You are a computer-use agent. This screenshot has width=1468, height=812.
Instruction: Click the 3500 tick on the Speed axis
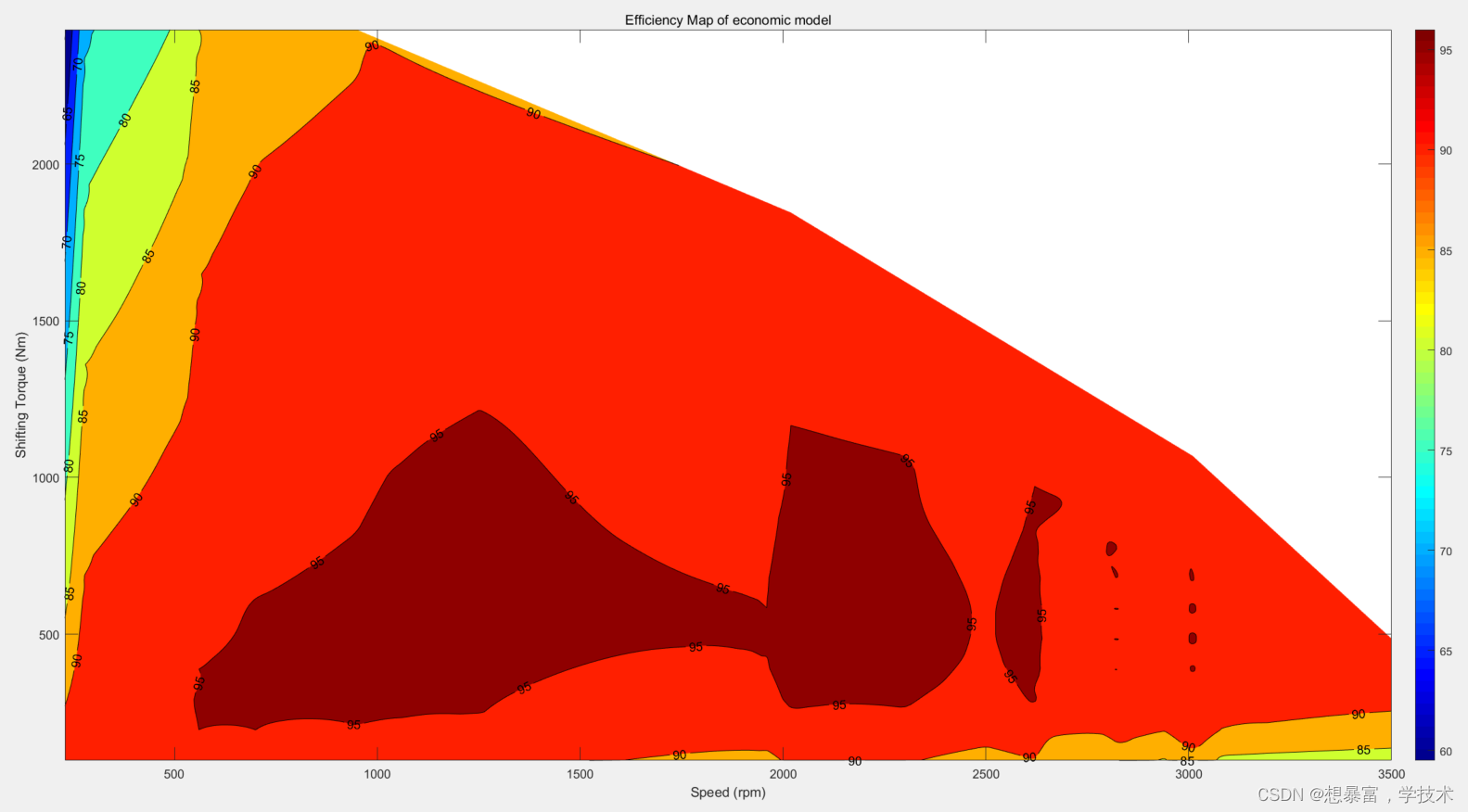pyautogui.click(x=1391, y=774)
